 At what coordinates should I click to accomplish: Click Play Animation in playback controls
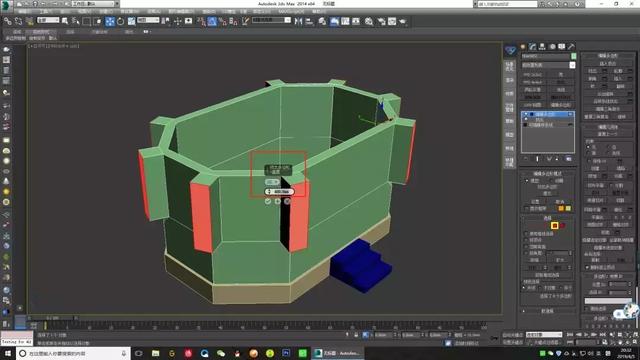coord(587,335)
